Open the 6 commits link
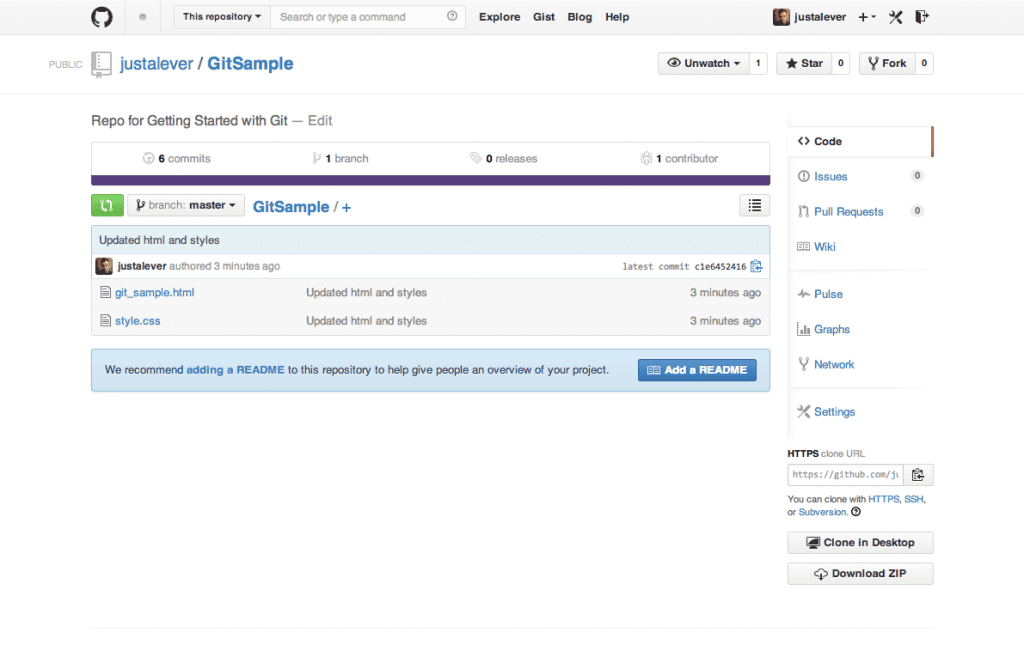The image size is (1024, 657). (177, 158)
